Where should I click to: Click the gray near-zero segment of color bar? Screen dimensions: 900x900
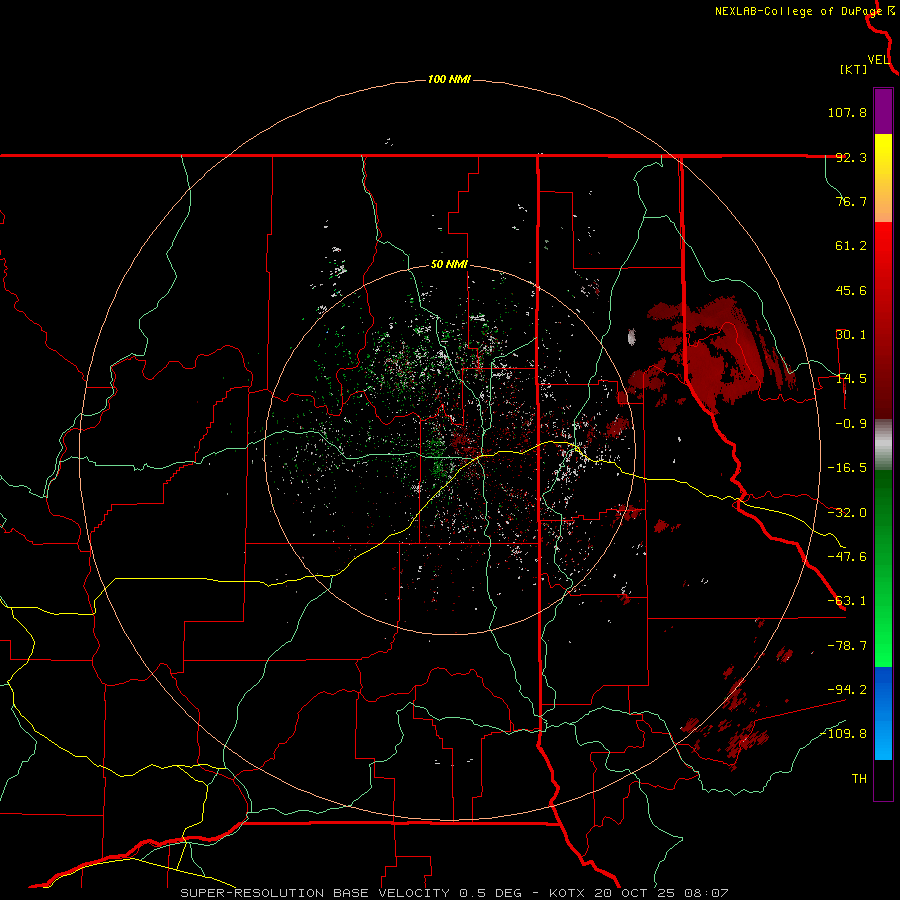883,445
